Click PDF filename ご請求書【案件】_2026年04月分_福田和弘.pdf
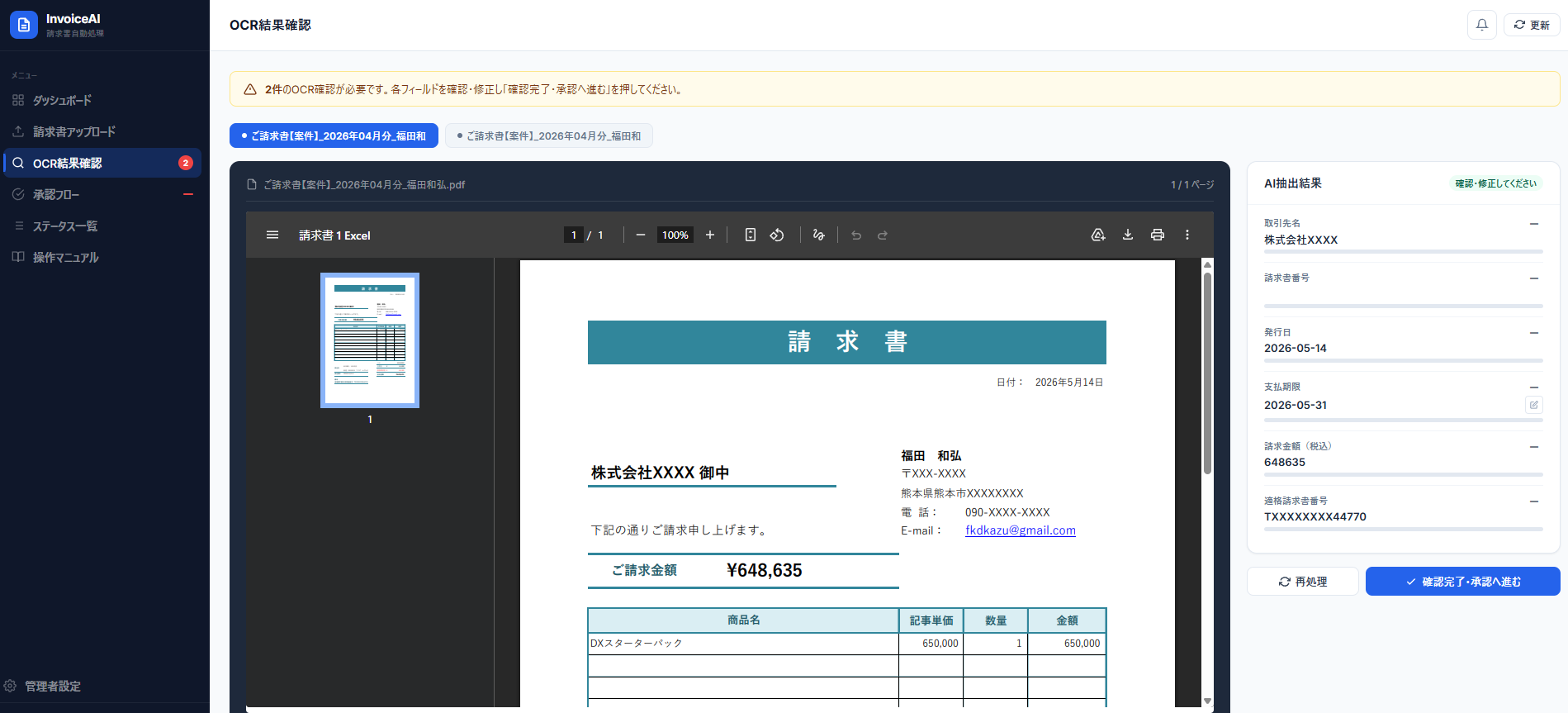The image size is (1568, 713). point(364,184)
